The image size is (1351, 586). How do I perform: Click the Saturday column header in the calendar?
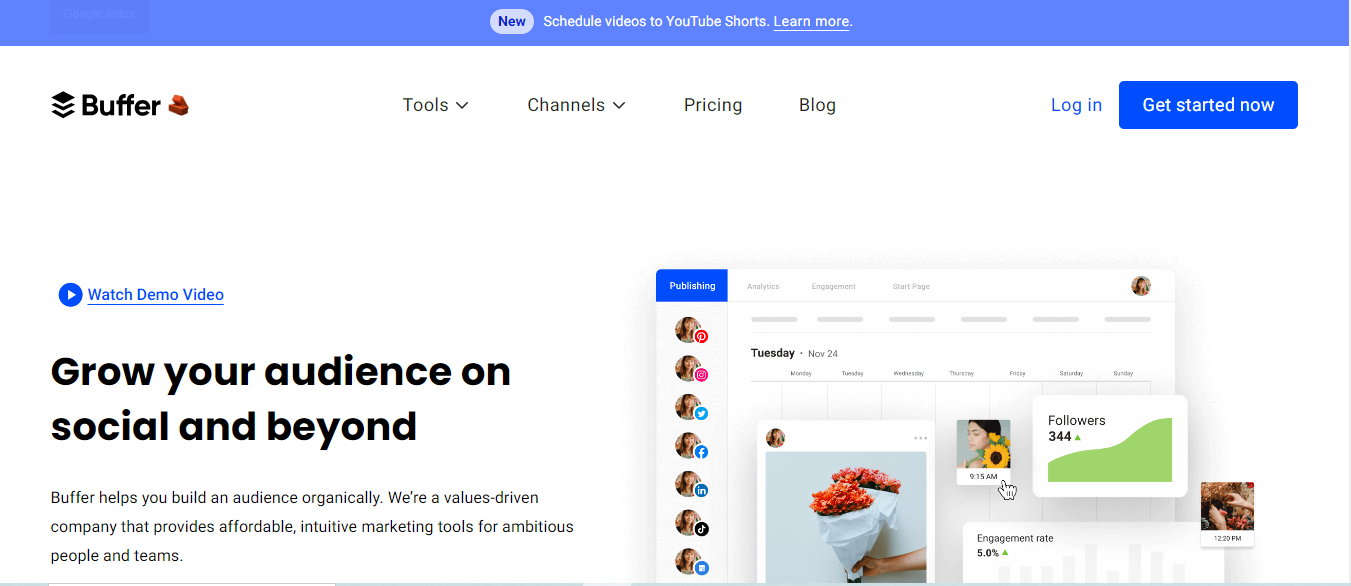click(1071, 373)
